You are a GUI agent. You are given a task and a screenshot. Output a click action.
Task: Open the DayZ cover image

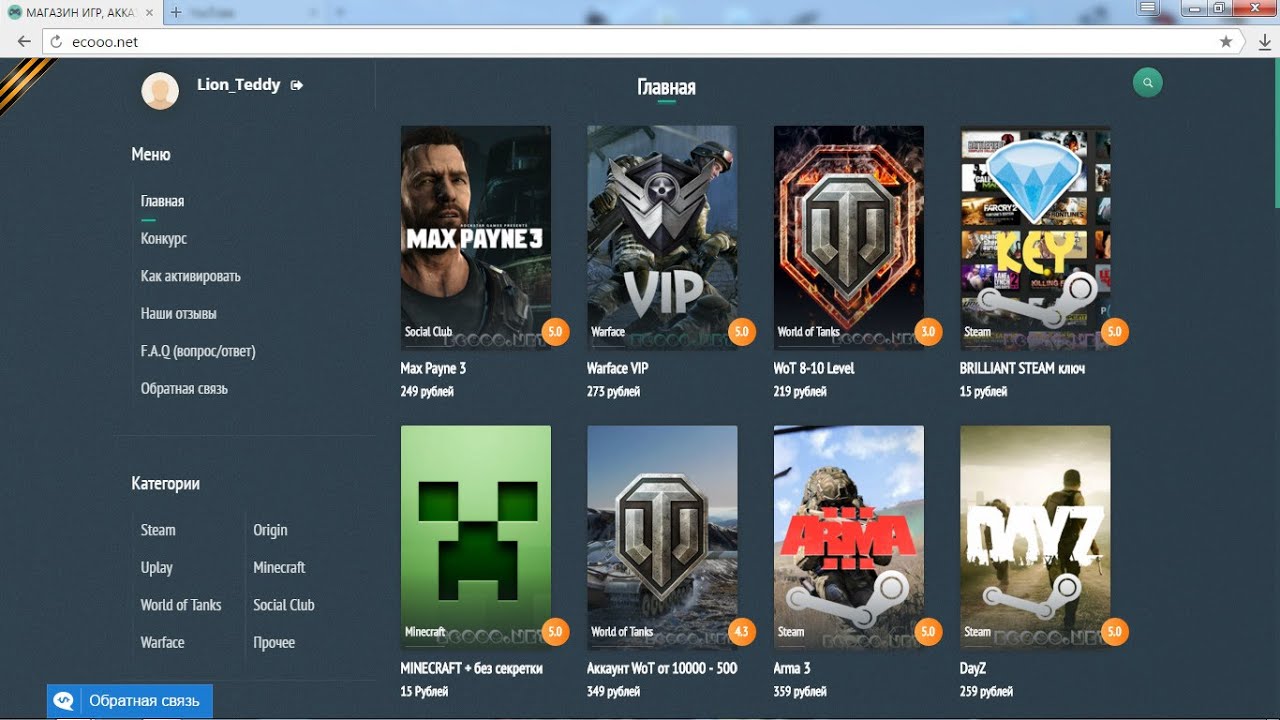(x=1035, y=538)
